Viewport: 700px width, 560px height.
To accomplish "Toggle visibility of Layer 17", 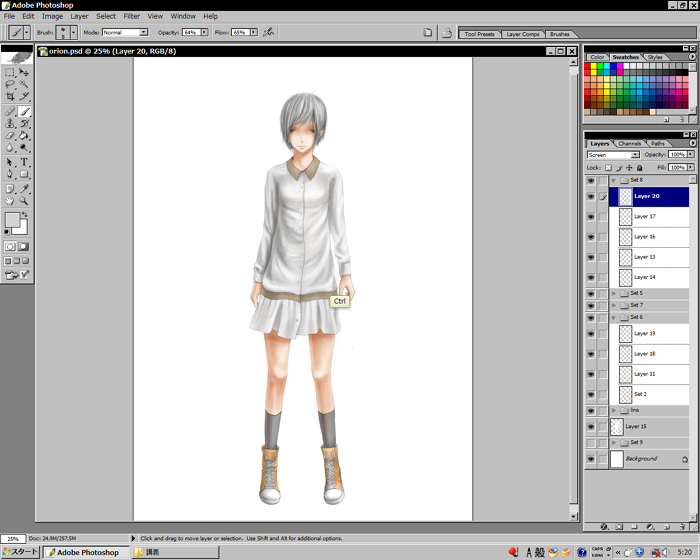I will (591, 216).
